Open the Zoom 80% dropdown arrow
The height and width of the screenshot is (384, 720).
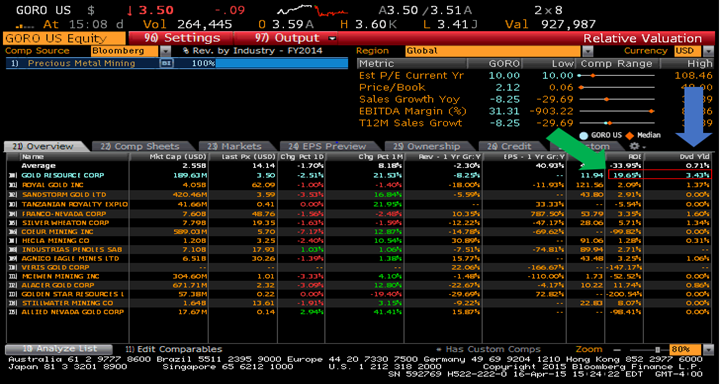coord(708,350)
